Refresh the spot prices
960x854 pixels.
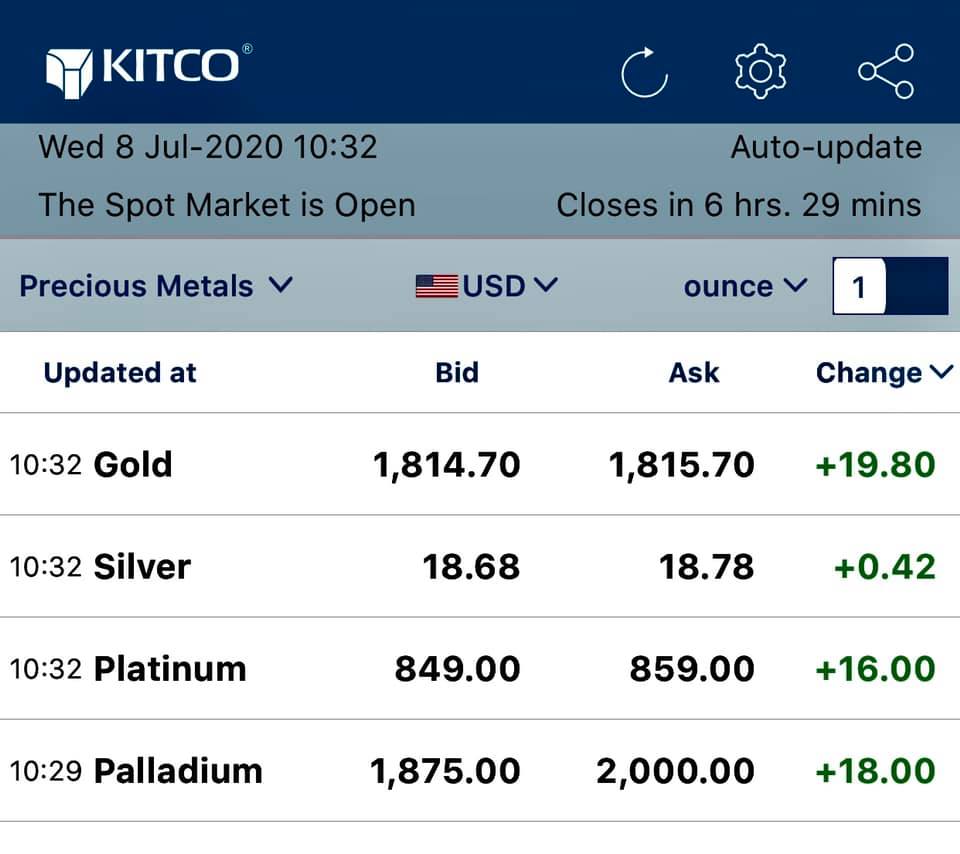point(643,72)
